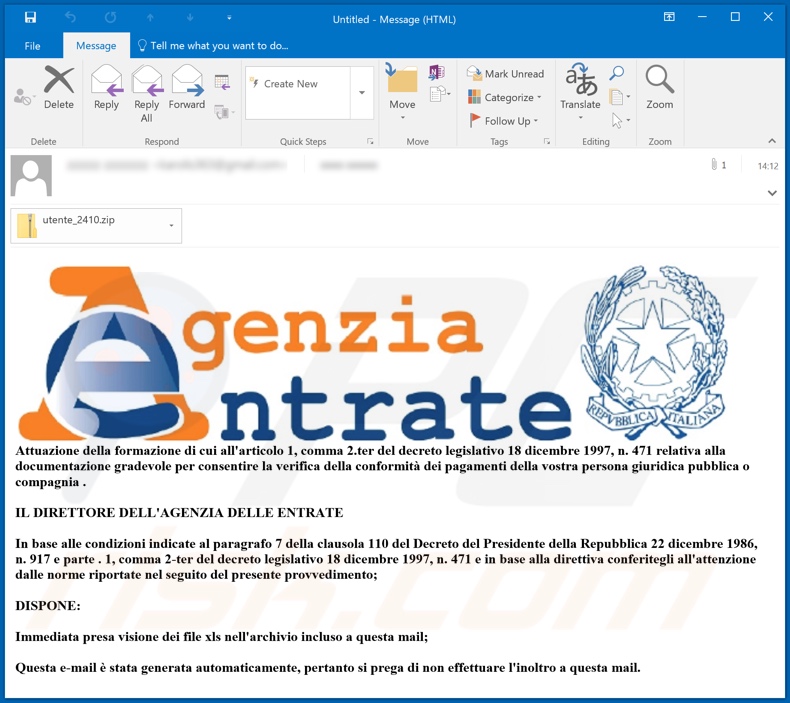Click the Tell me what you want box
This screenshot has height=703, width=790.
pos(214,46)
